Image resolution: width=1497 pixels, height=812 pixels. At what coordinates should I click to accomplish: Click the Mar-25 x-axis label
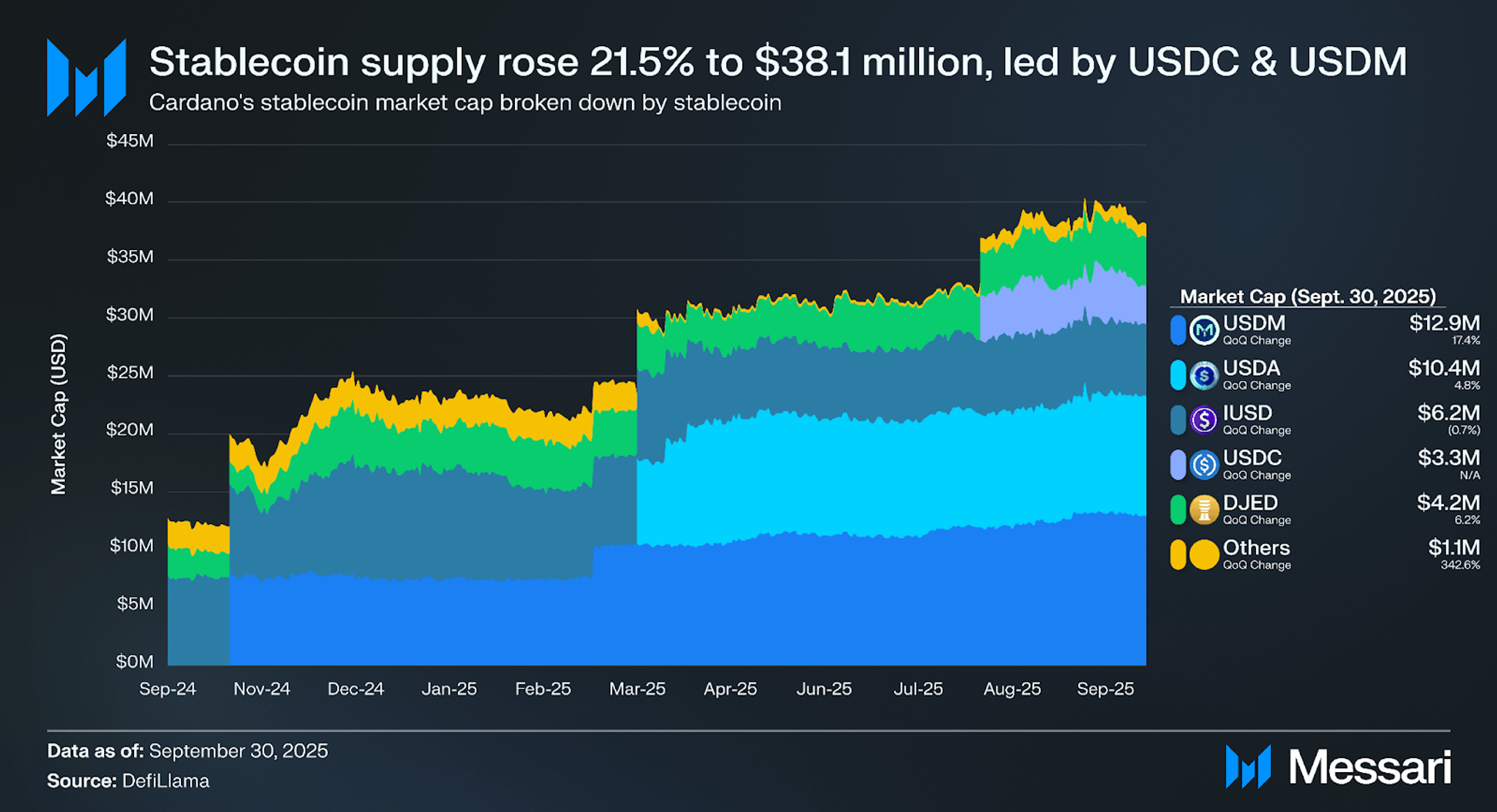pos(637,689)
